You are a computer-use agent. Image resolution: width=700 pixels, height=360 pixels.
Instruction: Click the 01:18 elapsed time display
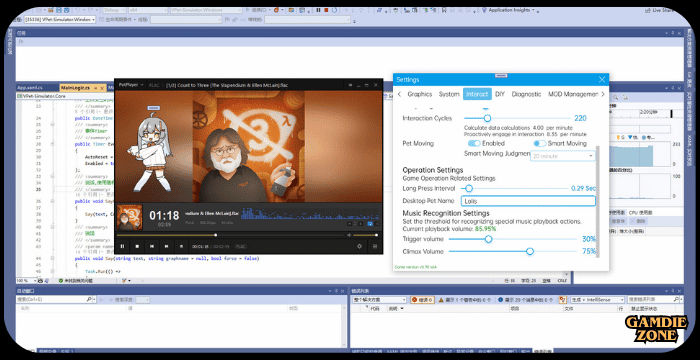coord(164,215)
